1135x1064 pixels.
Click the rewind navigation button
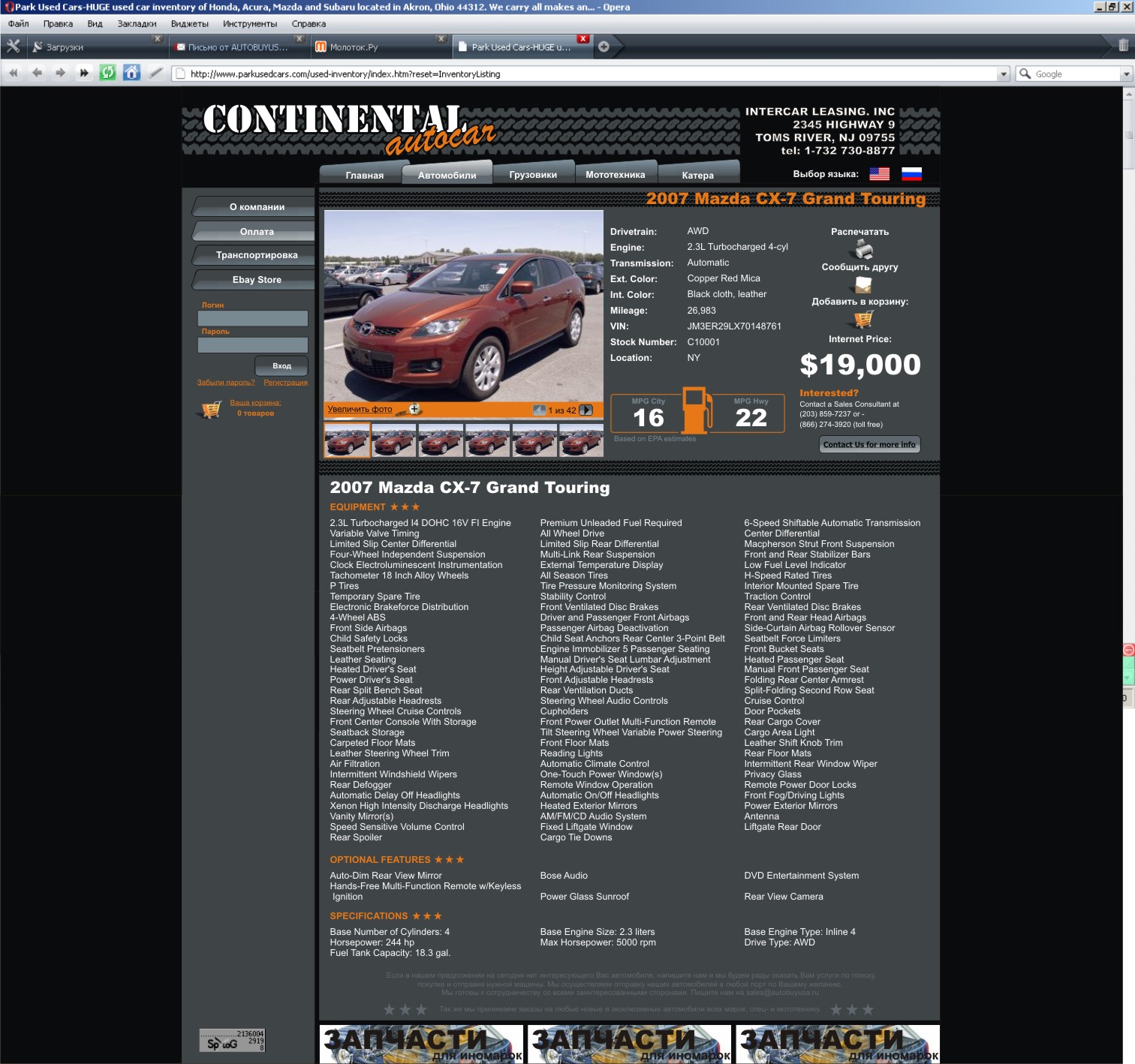[14, 73]
